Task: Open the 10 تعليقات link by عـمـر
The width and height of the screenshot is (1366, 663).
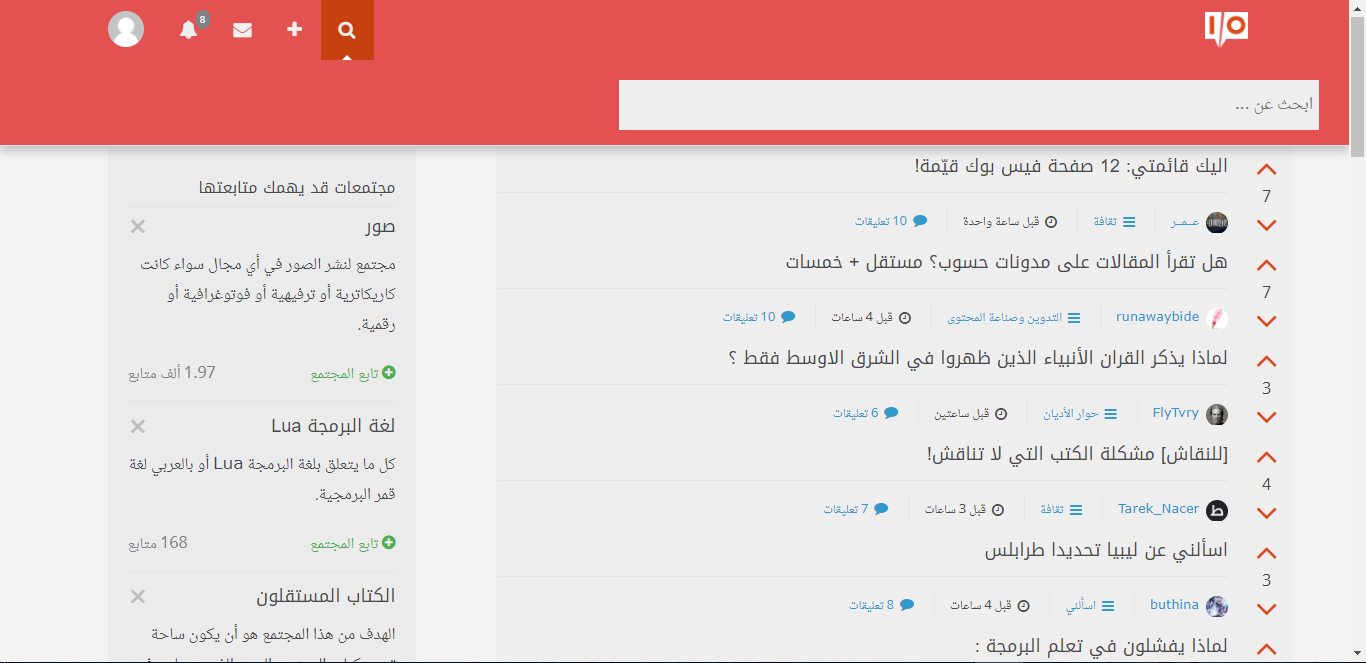Action: 891,221
